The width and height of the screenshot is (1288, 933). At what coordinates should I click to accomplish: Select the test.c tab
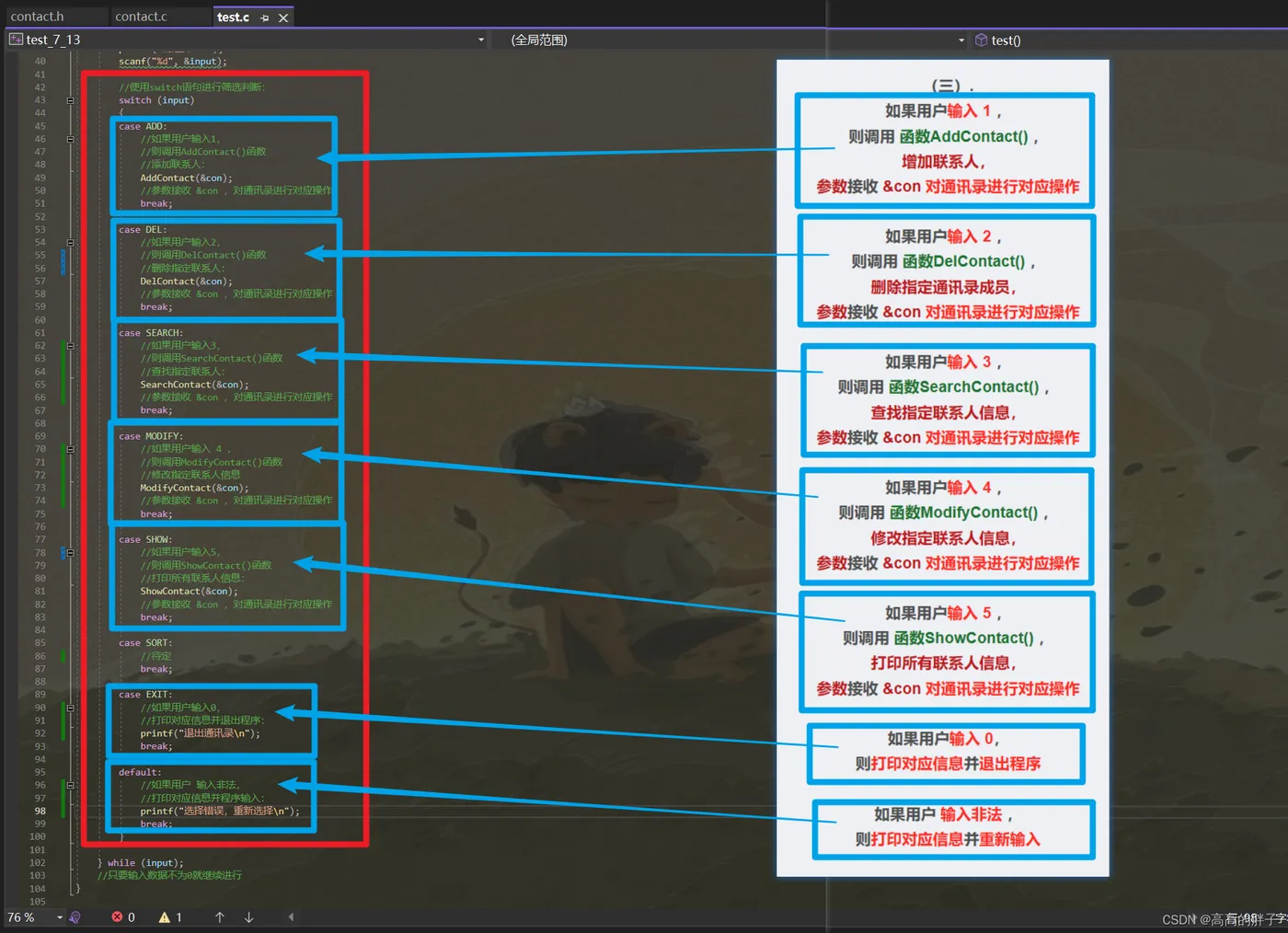coord(234,17)
